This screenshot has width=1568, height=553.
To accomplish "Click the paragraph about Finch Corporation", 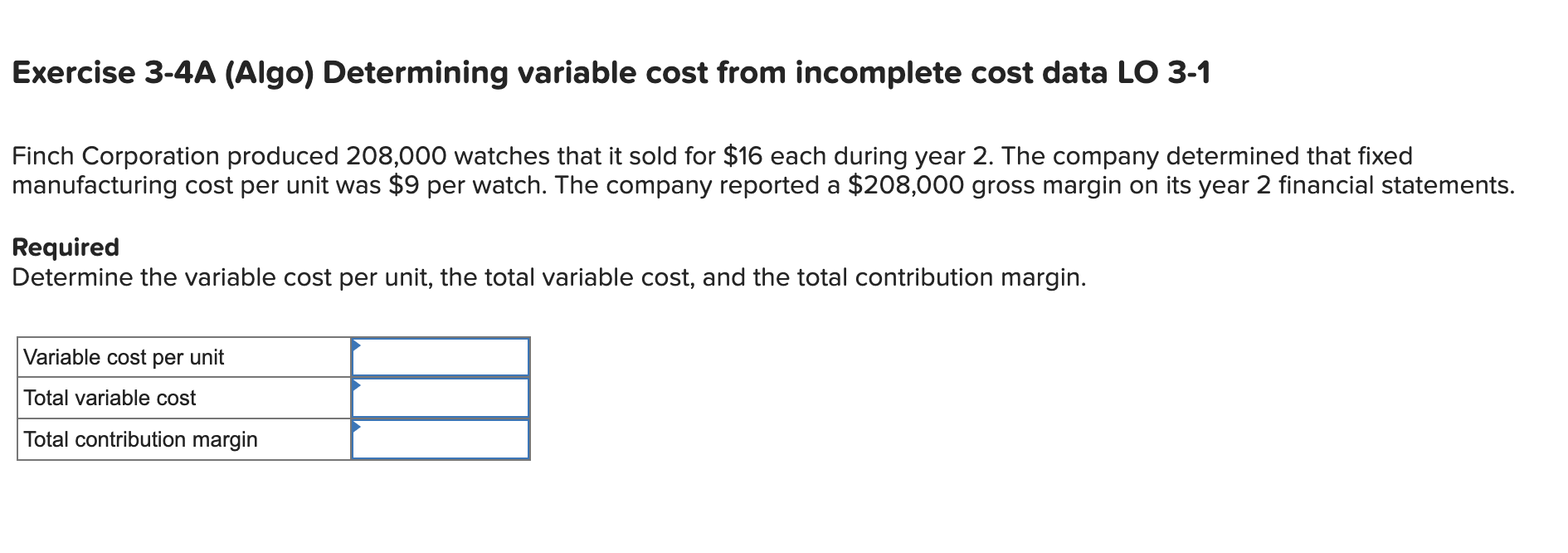I will [x=747, y=170].
